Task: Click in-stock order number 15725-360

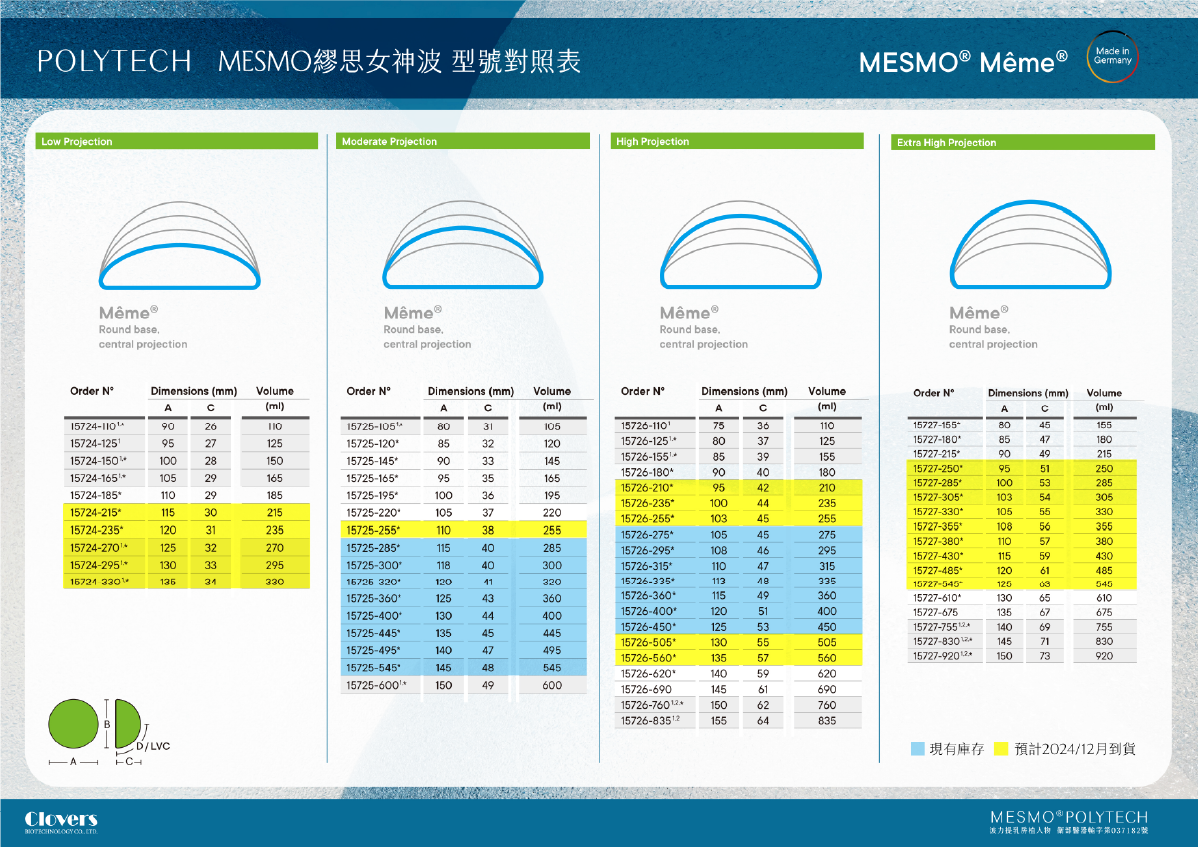Action: click(372, 599)
